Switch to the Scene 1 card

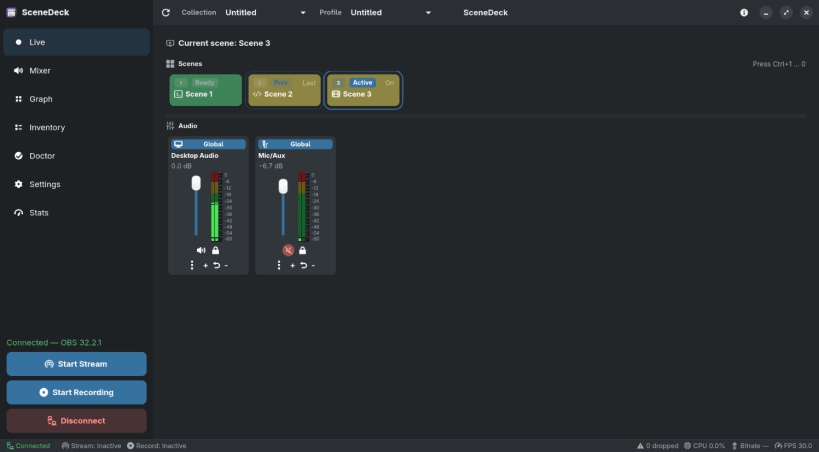pyautogui.click(x=206, y=90)
